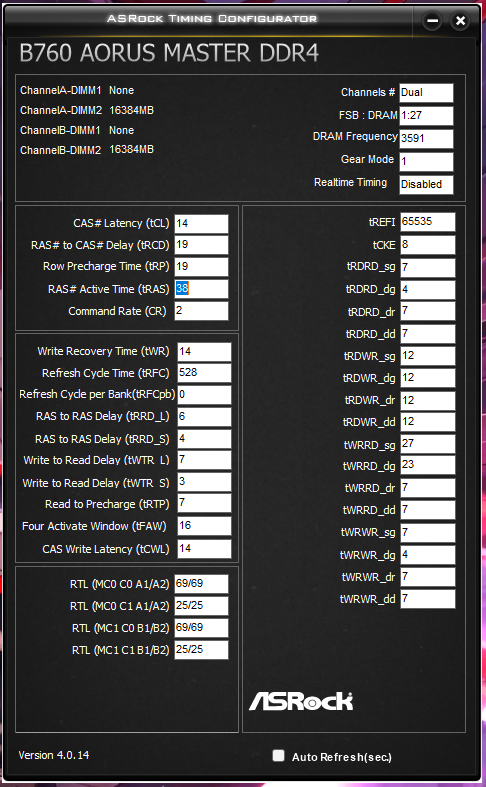The image size is (486, 787).
Task: Select the Command Rate (CR) field
Action: click(201, 311)
